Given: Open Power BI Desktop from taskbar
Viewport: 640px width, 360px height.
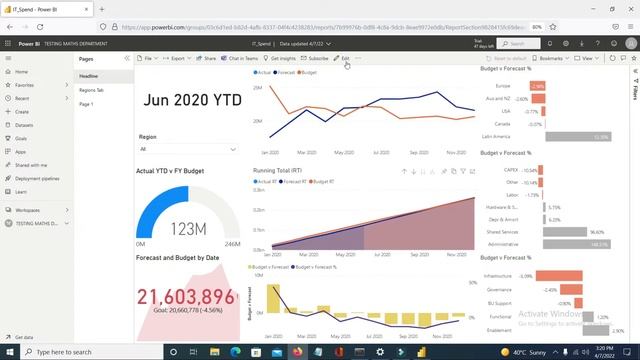Looking at the screenshot, I should coord(422,352).
